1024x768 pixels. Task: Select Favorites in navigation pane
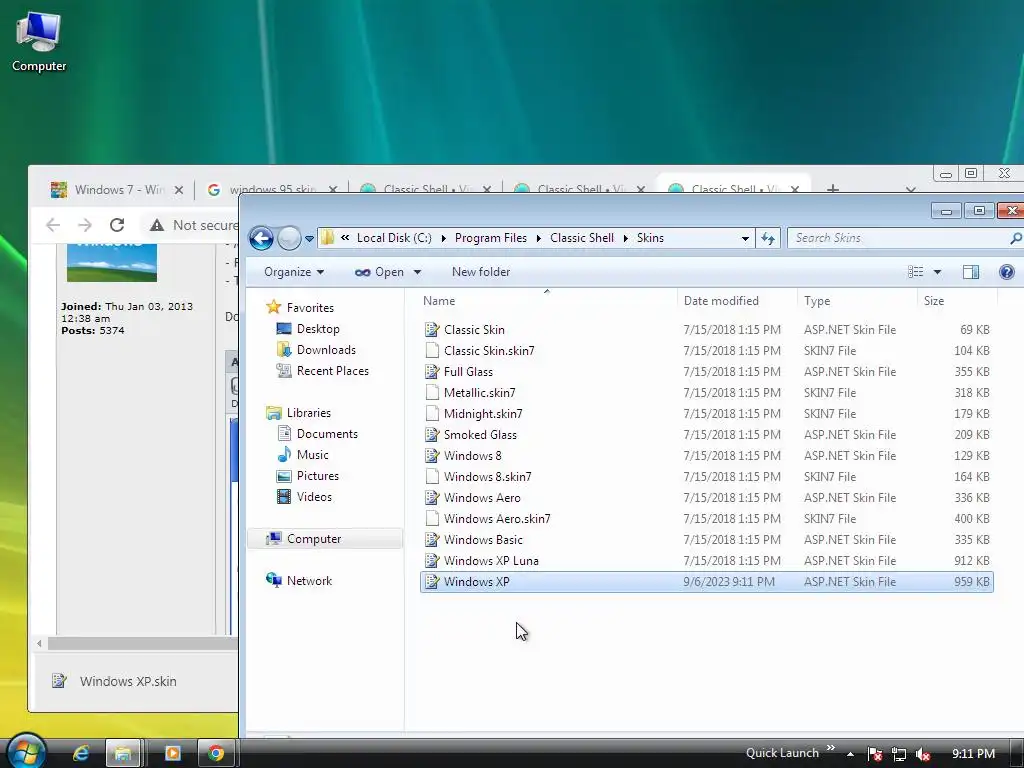(300, 307)
